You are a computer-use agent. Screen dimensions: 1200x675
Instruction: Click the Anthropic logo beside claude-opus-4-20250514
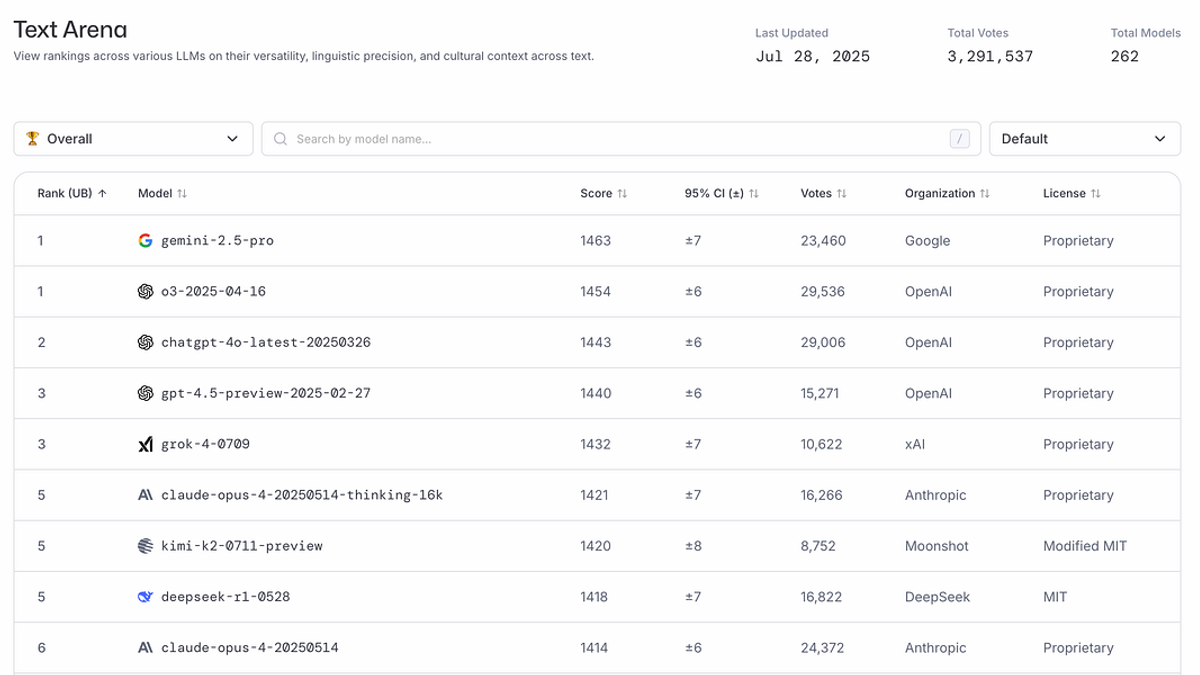point(145,648)
